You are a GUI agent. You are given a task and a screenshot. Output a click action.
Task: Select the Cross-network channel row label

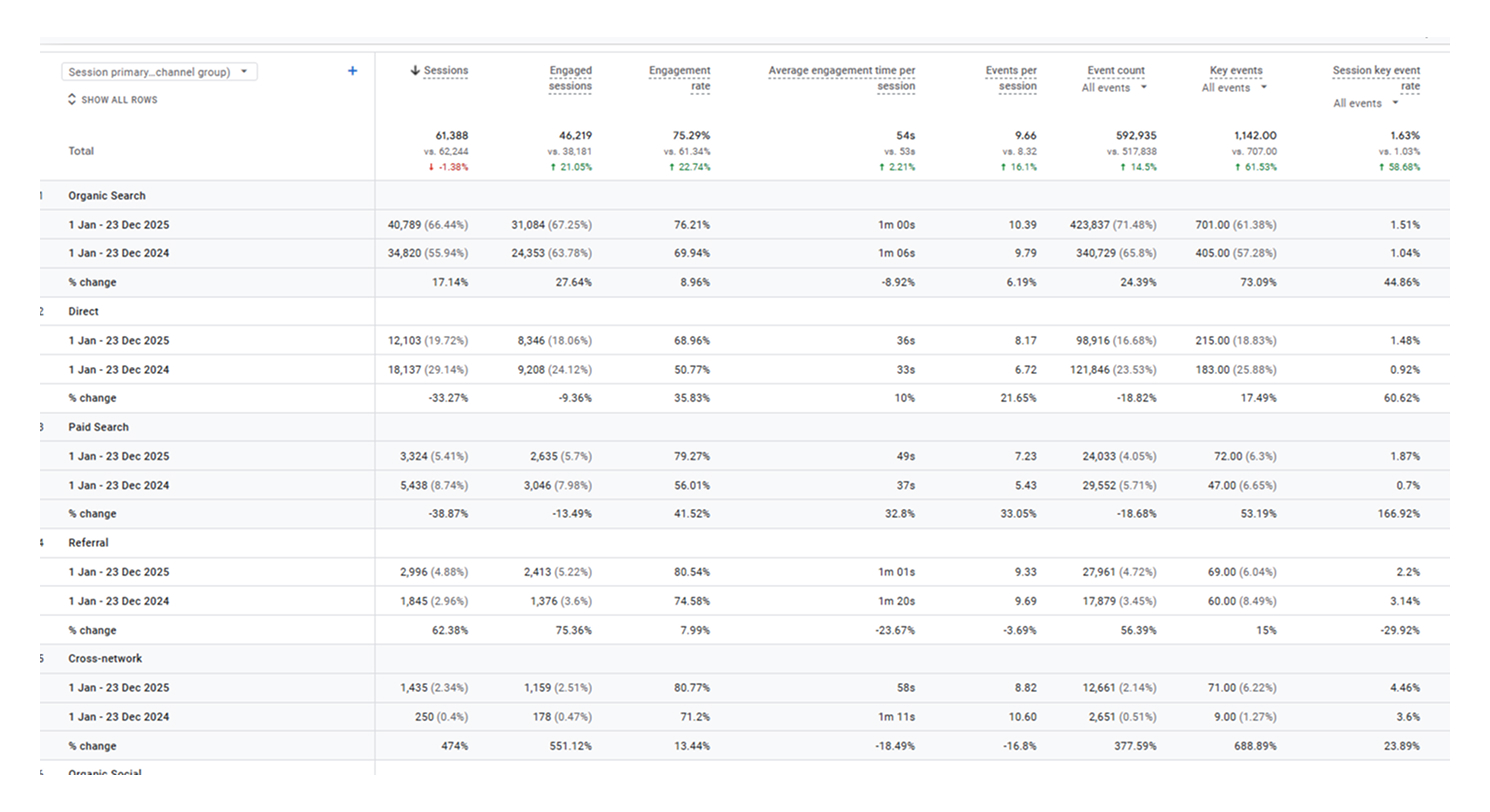click(105, 659)
